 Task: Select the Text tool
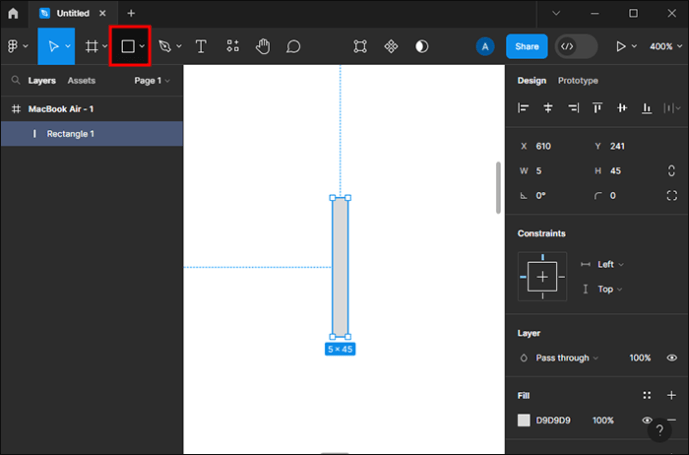click(201, 46)
